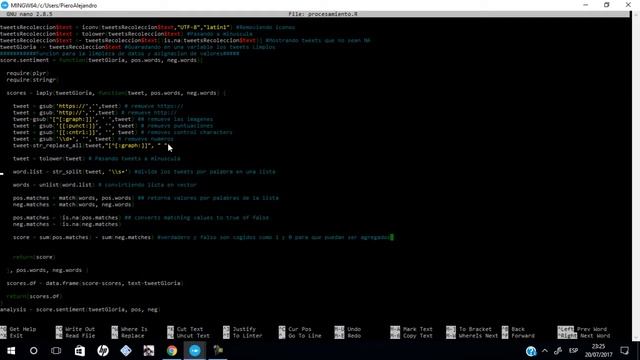
Task: Click the 'To Linter' shortcut label
Action: coord(247,336)
